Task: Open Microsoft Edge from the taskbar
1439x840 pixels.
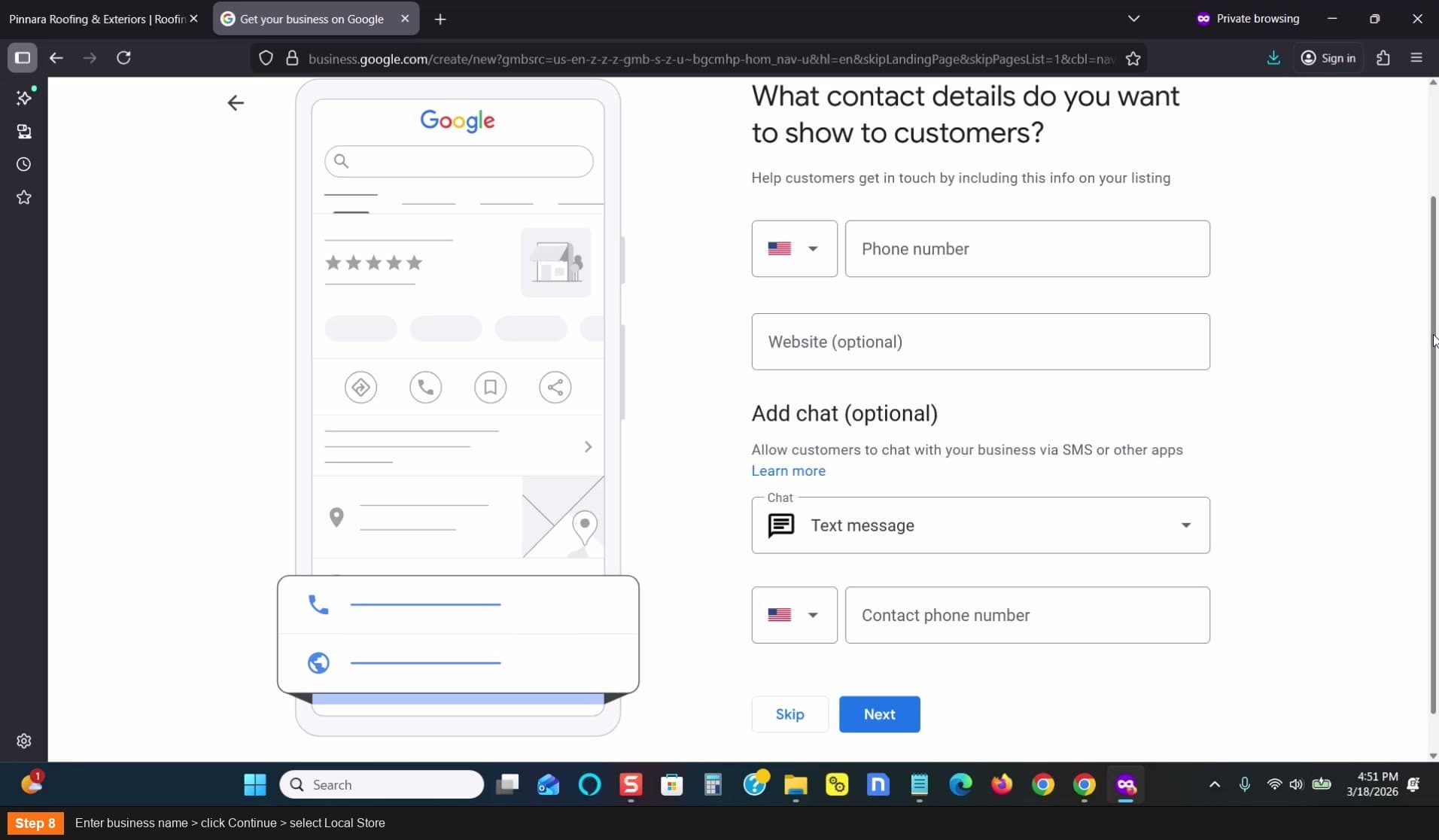Action: tap(960, 784)
